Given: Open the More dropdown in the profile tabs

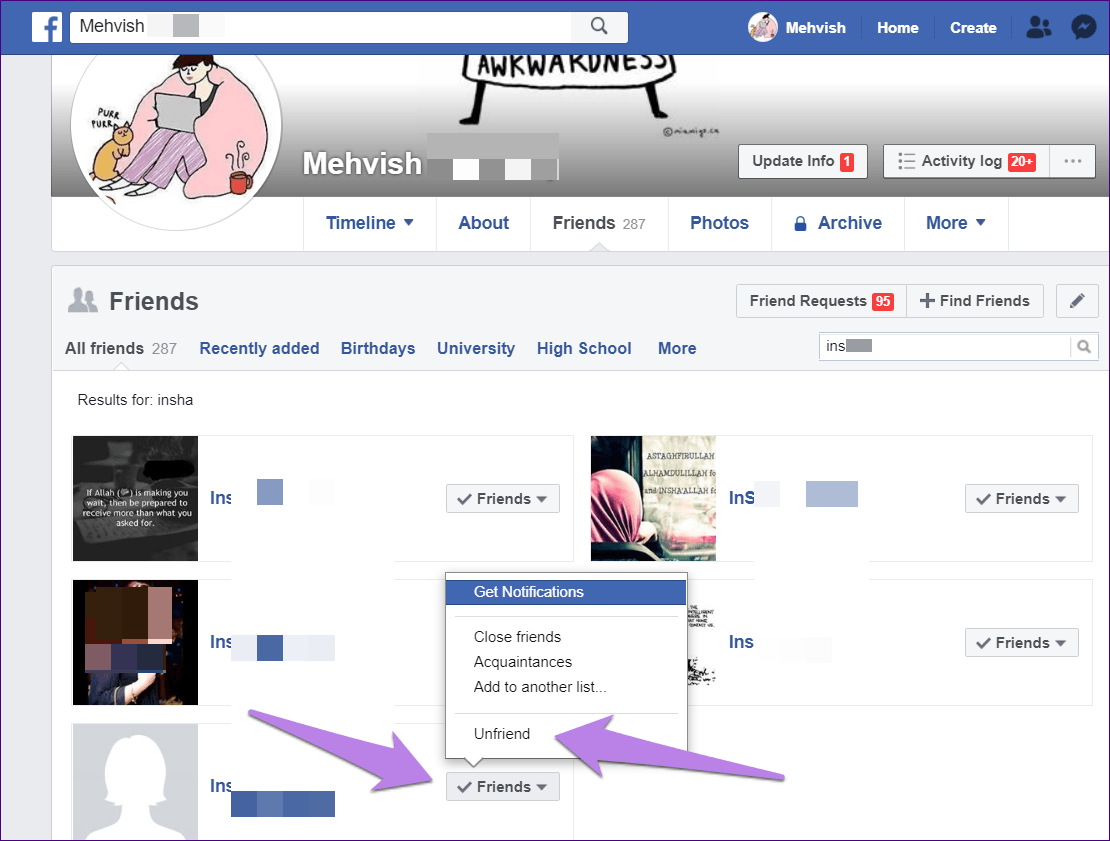Looking at the screenshot, I should click(956, 223).
